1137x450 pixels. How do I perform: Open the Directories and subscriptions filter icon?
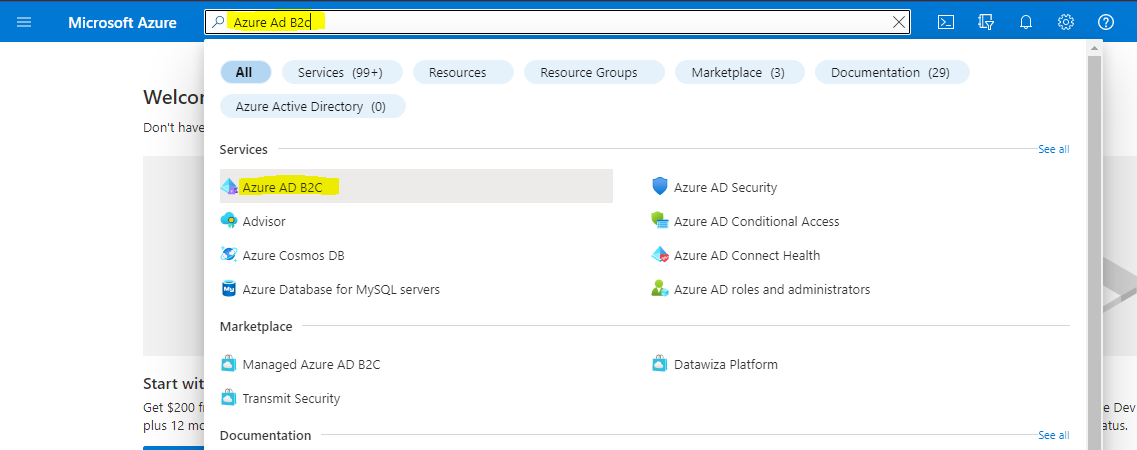coord(985,22)
